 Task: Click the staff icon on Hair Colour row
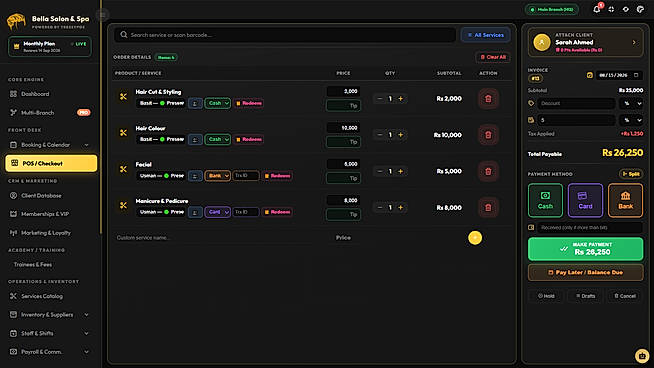(x=195, y=139)
